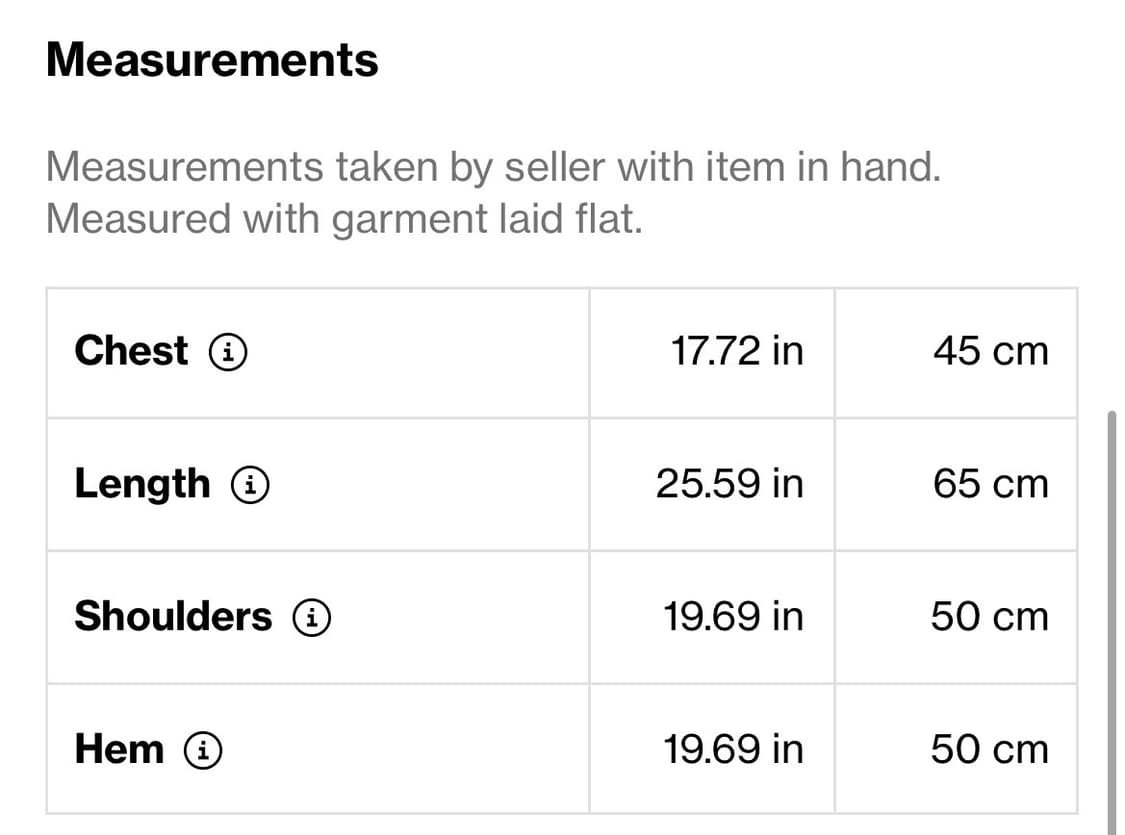Click the Hem row label
The height and width of the screenshot is (835, 1125).
(x=119, y=749)
